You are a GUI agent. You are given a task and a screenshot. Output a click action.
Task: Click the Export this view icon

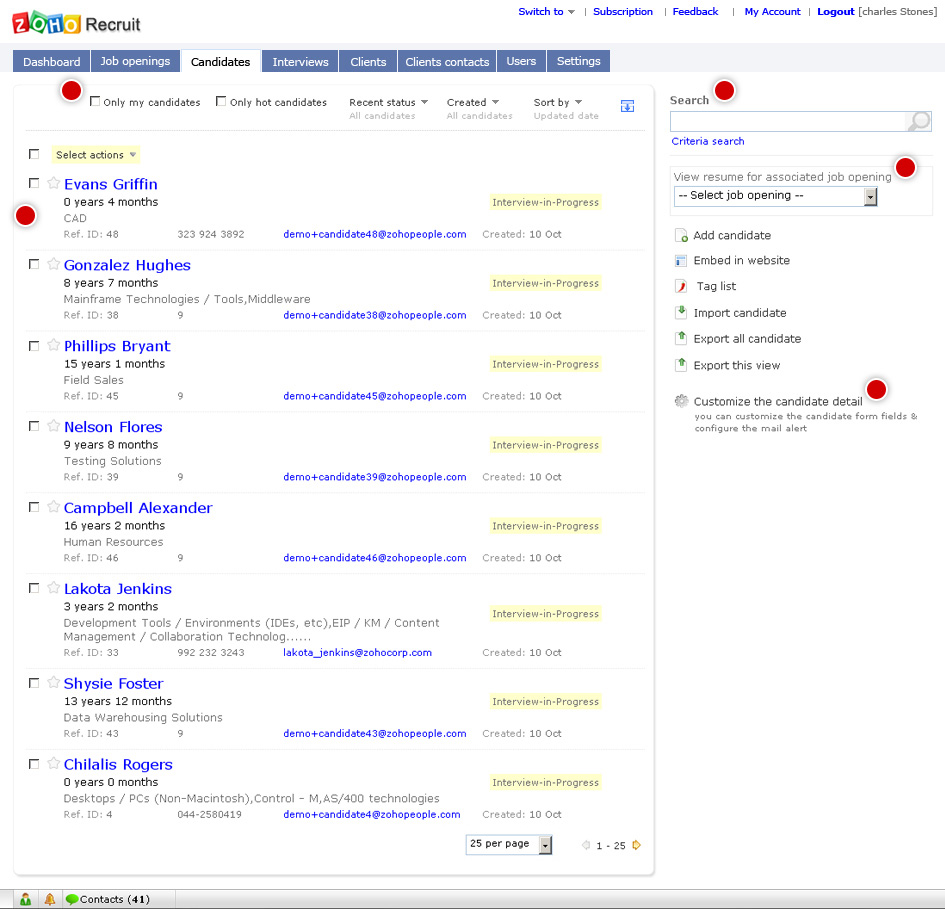tap(681, 365)
